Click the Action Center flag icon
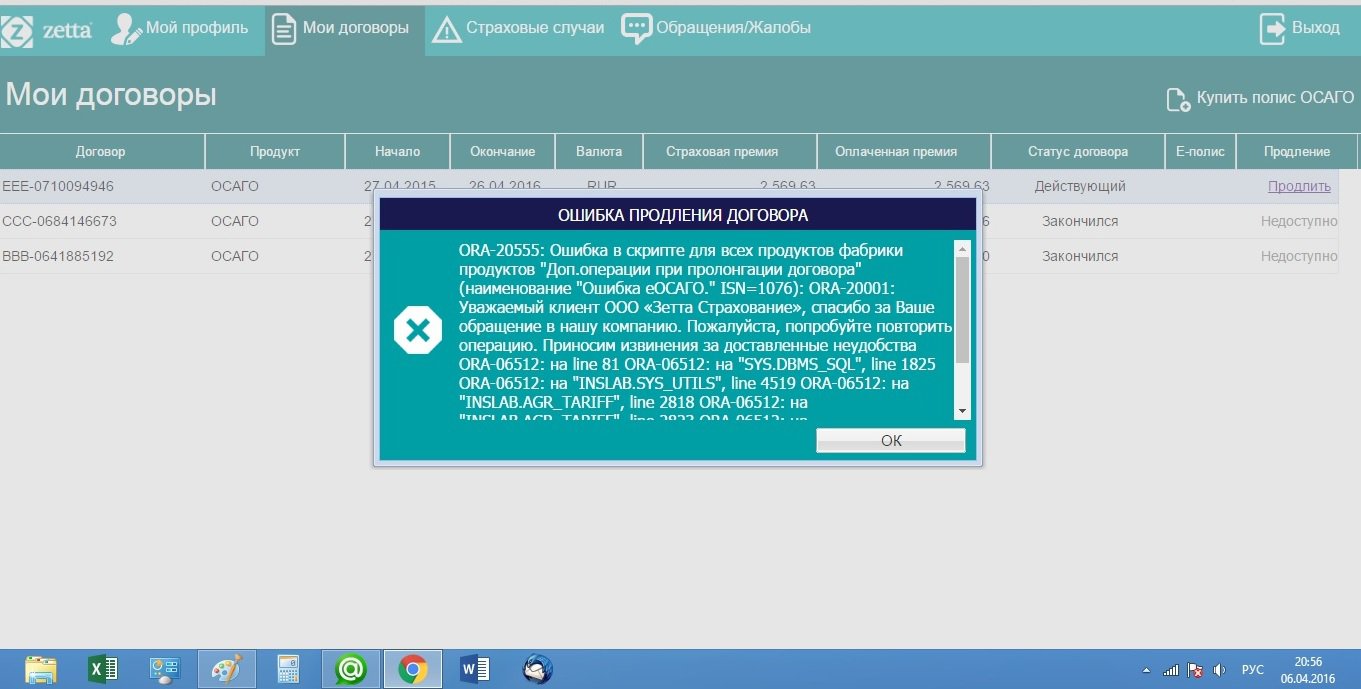The width and height of the screenshot is (1361, 689). pos(1194,669)
